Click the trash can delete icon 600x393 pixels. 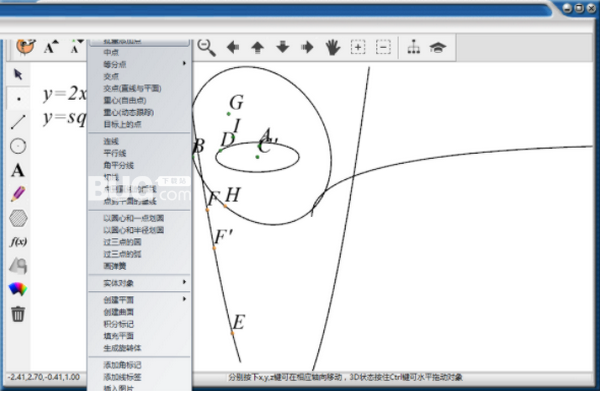pyautogui.click(x=18, y=314)
